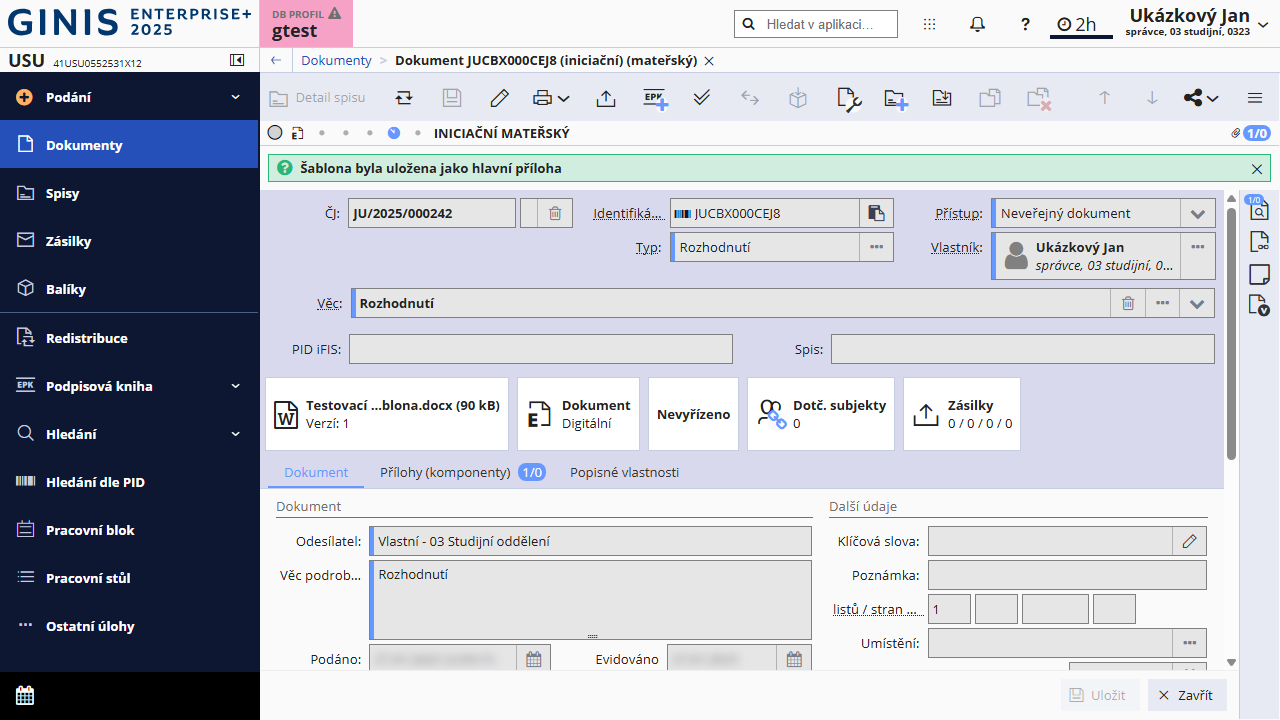Click the folder with plus icon

tap(895, 98)
